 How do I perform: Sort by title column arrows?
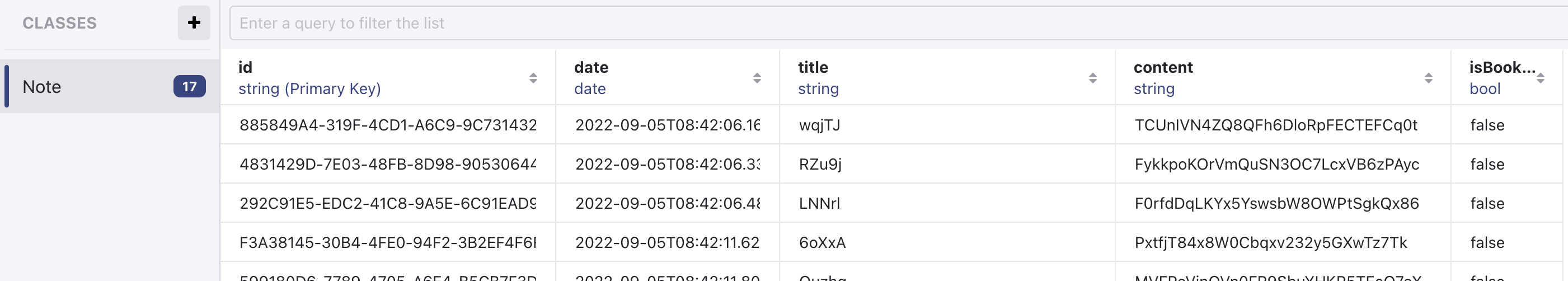point(1092,78)
